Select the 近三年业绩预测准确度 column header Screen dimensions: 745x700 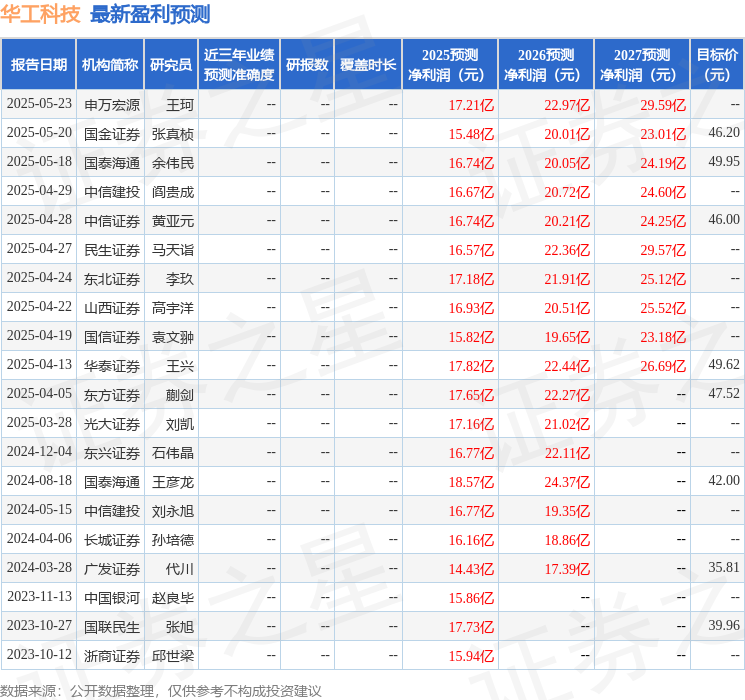pos(239,65)
